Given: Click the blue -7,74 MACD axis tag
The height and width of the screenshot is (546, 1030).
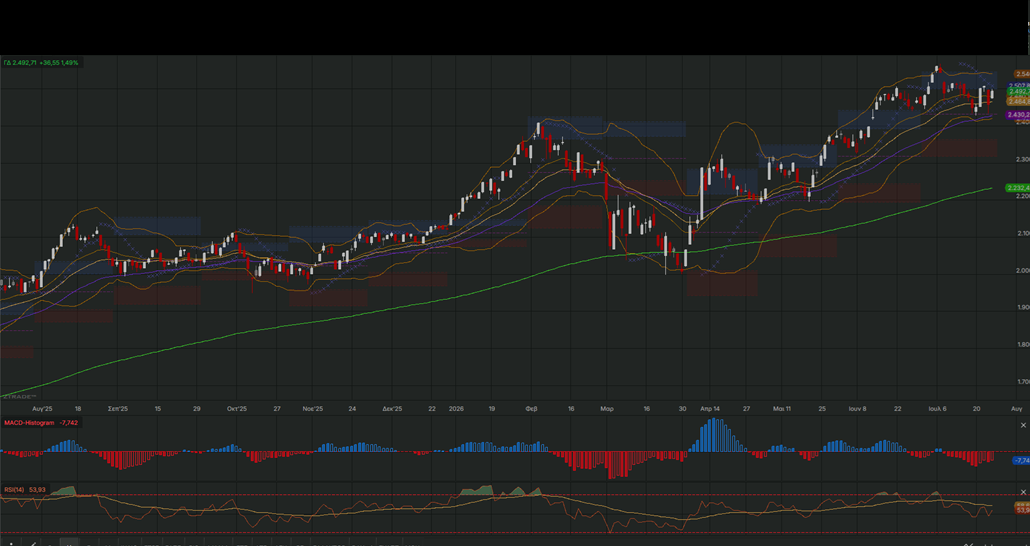Looking at the screenshot, I should tap(1021, 461).
